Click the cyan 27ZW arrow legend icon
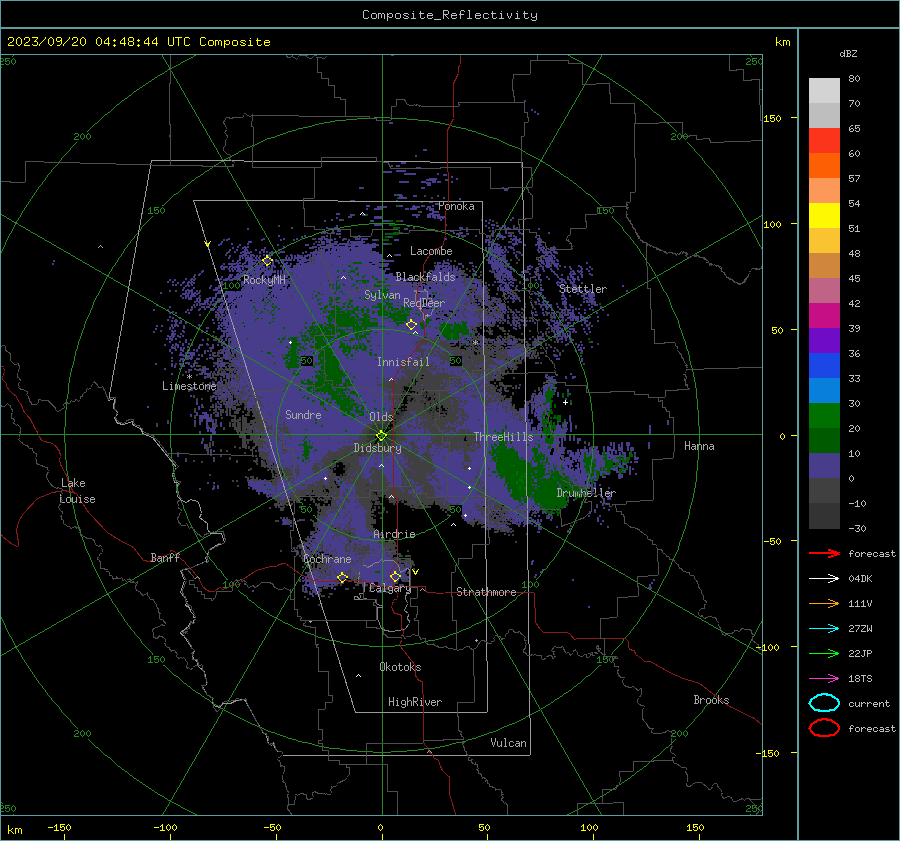The image size is (900, 841). pos(824,628)
